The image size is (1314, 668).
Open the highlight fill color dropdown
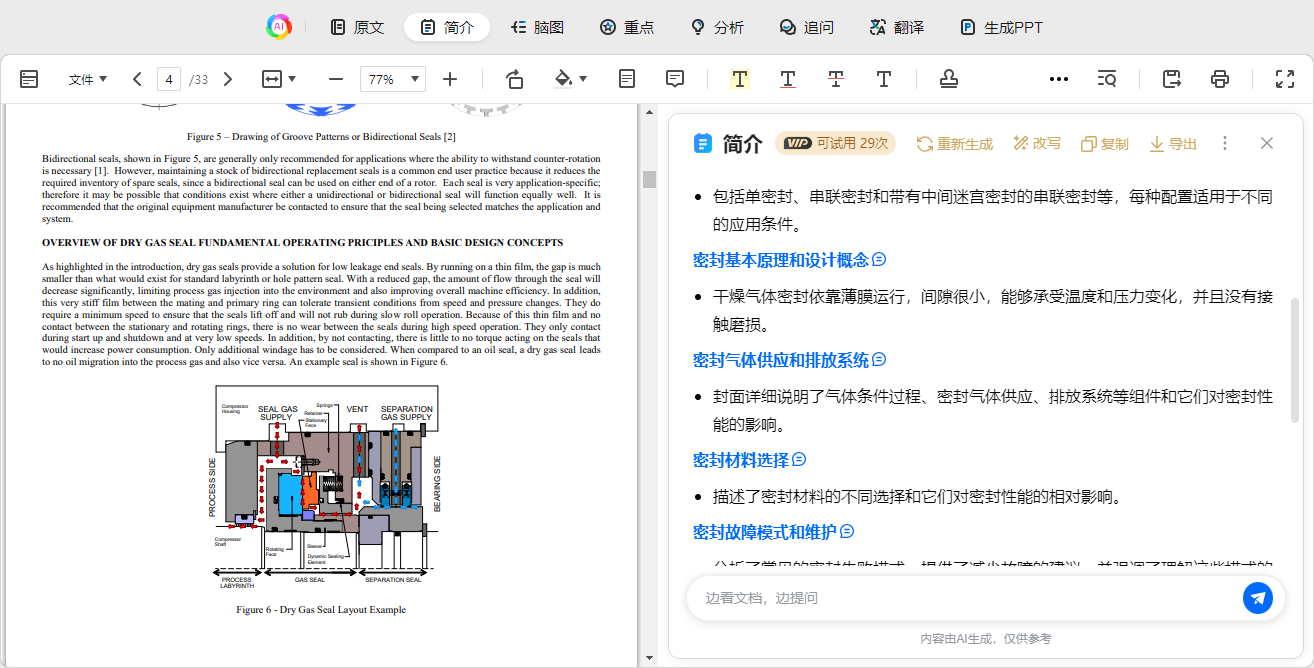570,79
